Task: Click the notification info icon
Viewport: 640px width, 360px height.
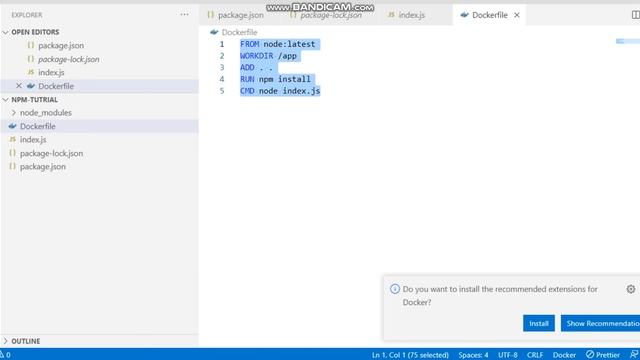Action: point(395,289)
